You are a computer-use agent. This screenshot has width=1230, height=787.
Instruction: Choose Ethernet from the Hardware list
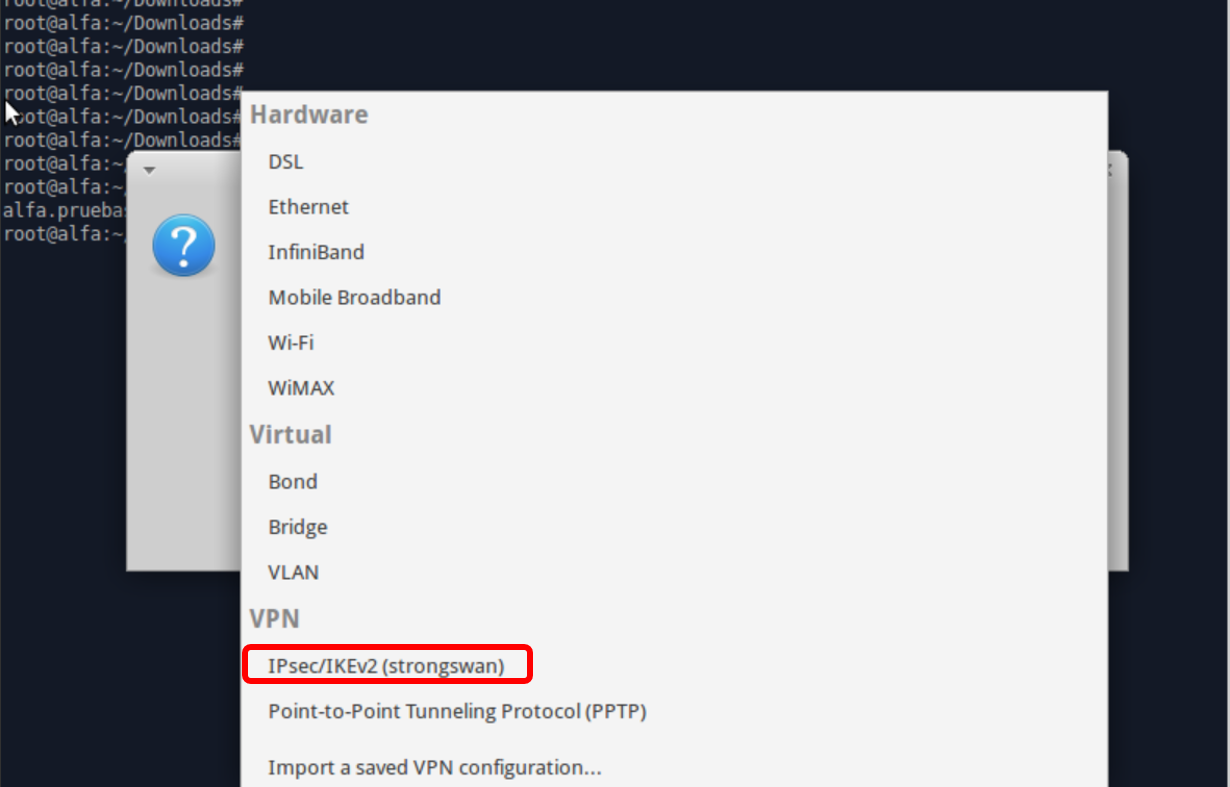[675, 207]
